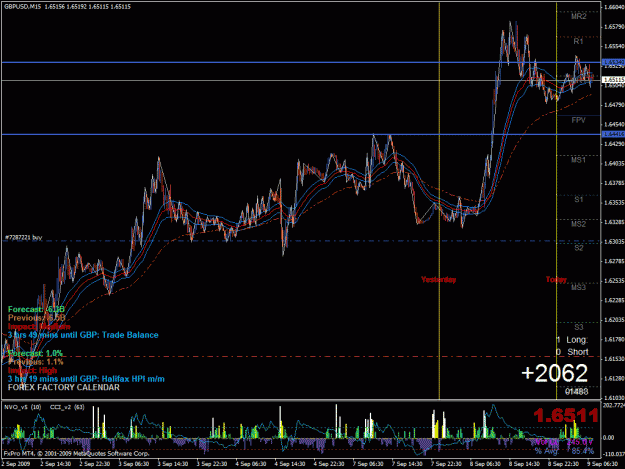
Task: Click the 4 Sep 14:30 time axis label
Action: click(x=290, y=464)
